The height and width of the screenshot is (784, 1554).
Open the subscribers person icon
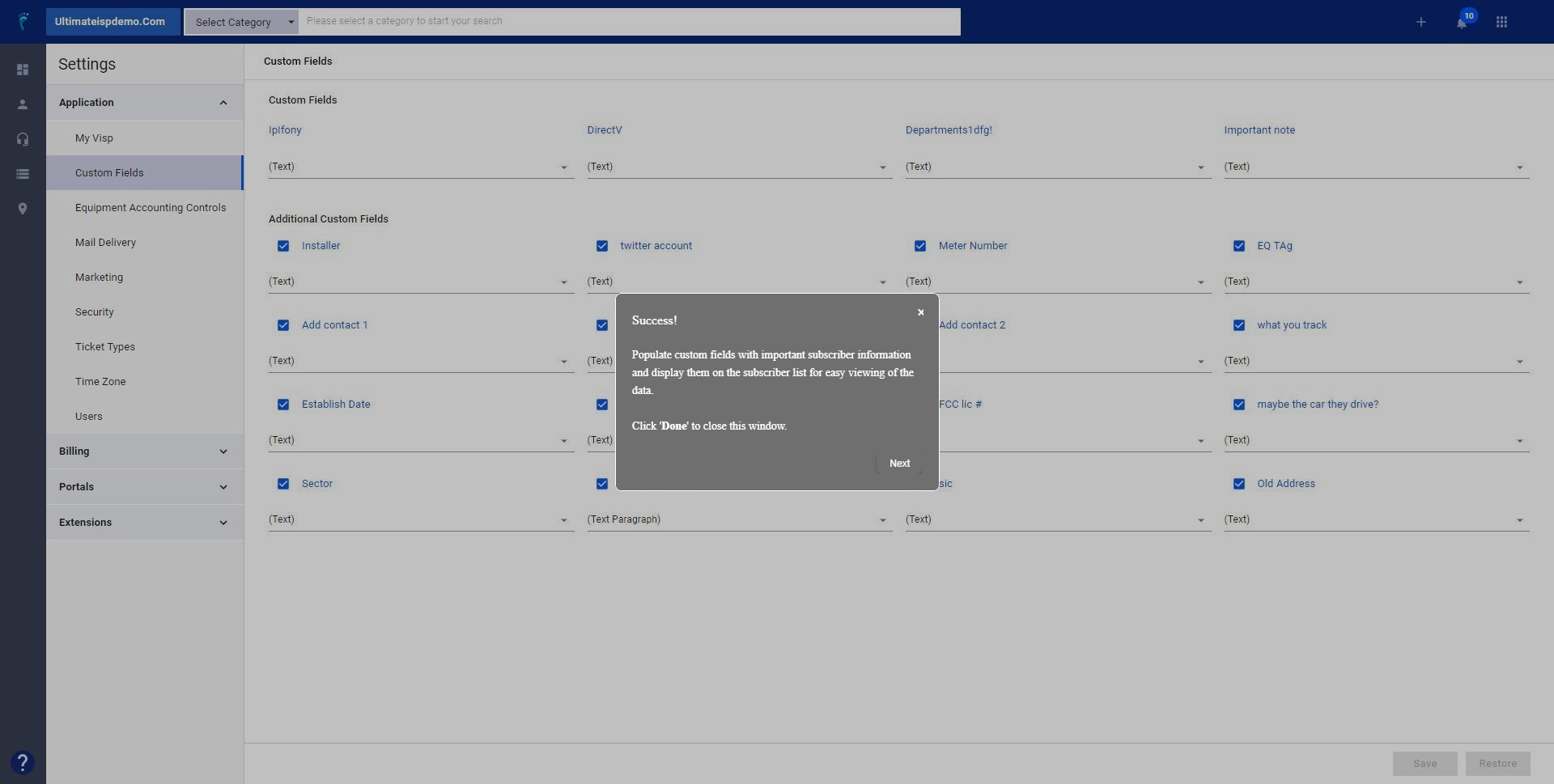(23, 104)
